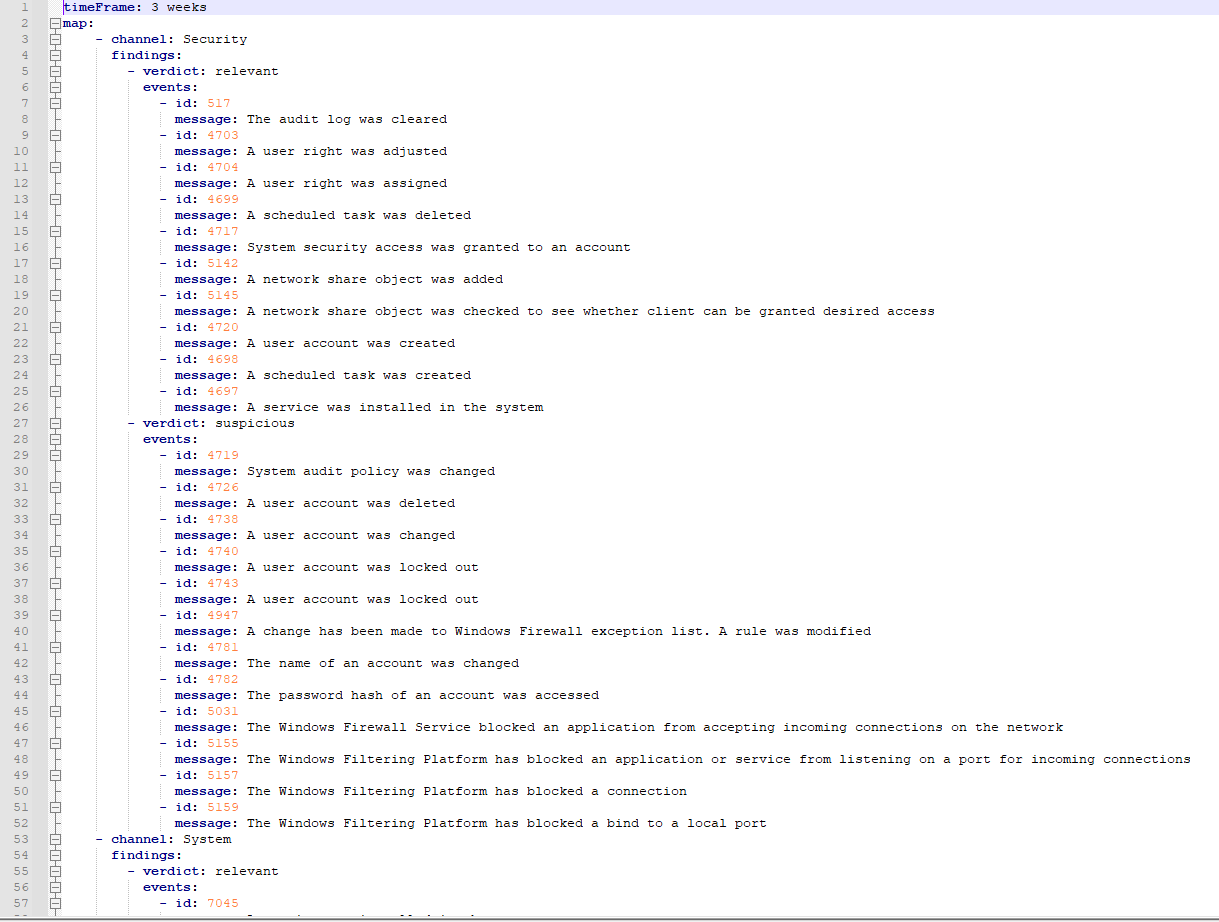This screenshot has height=922, width=1219.
Task: Fold the 'id: 517' event entry
Action: point(56,103)
